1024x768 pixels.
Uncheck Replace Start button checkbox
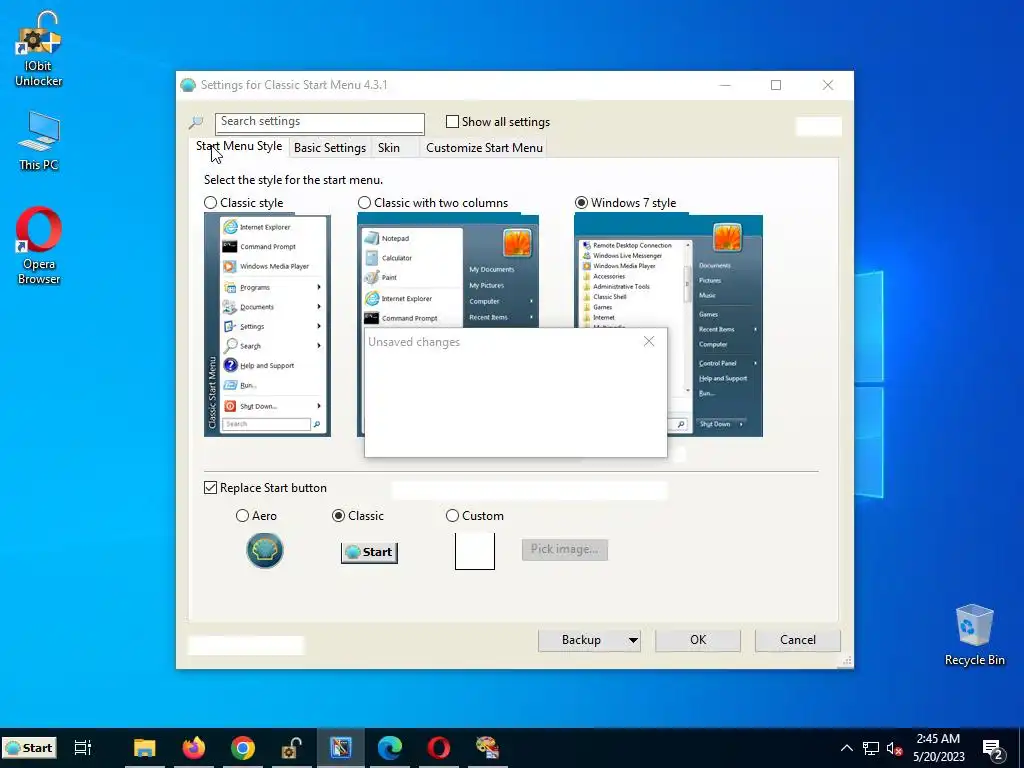[210, 488]
